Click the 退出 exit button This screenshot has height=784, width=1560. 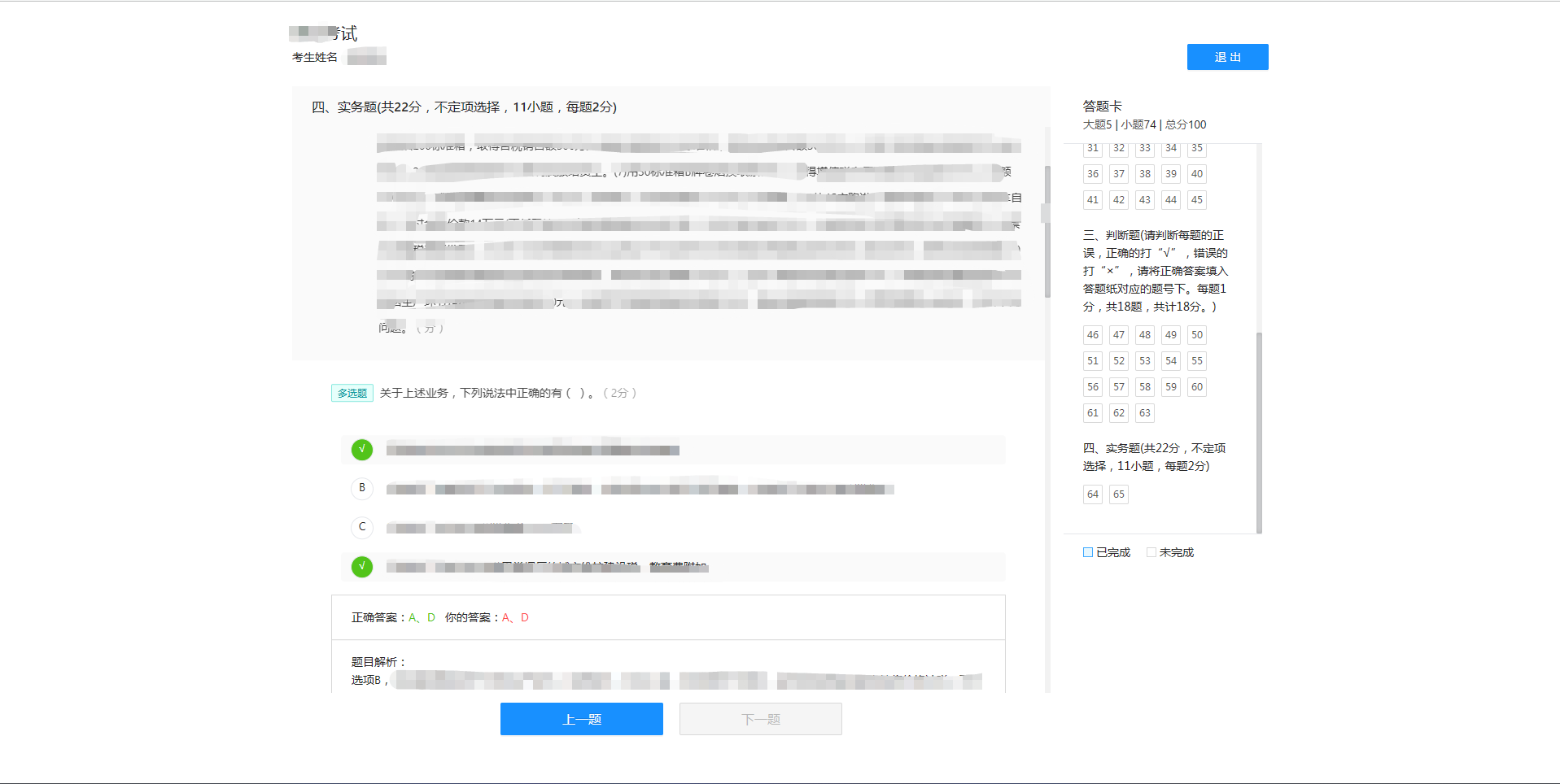tap(1227, 57)
